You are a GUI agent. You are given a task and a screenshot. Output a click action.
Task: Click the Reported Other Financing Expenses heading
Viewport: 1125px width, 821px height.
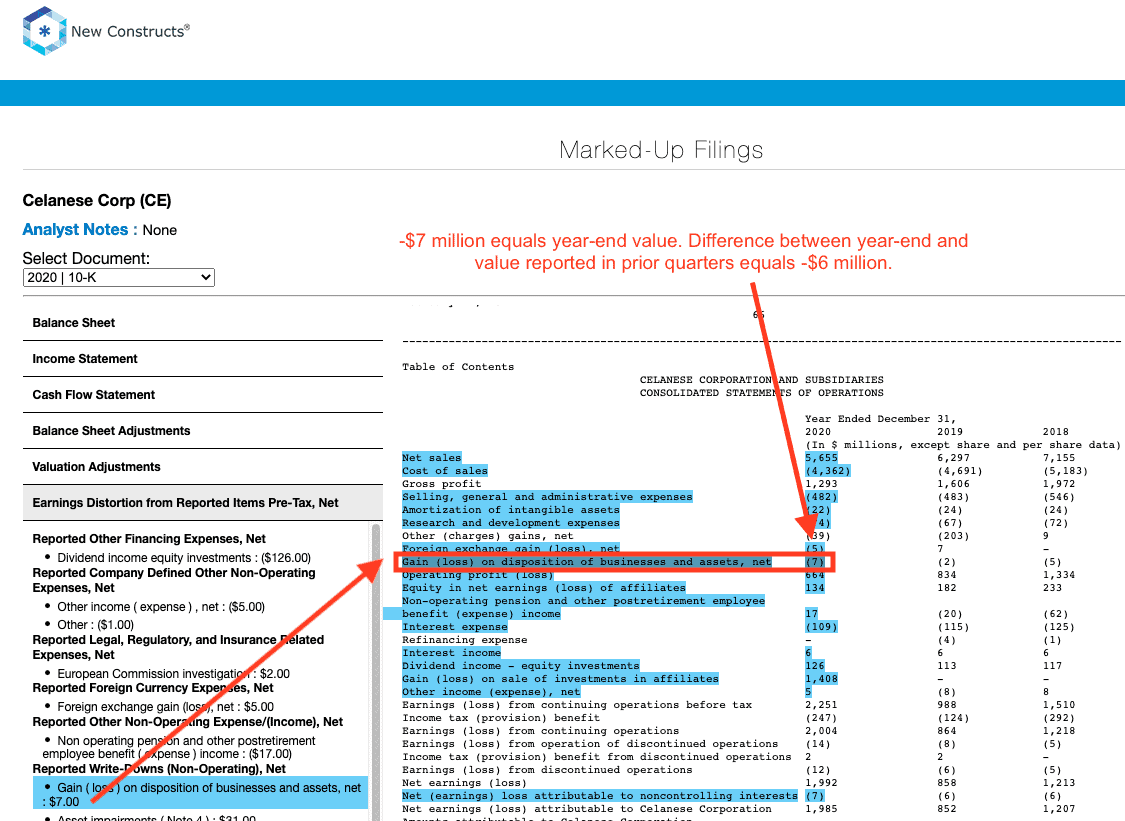[149, 539]
